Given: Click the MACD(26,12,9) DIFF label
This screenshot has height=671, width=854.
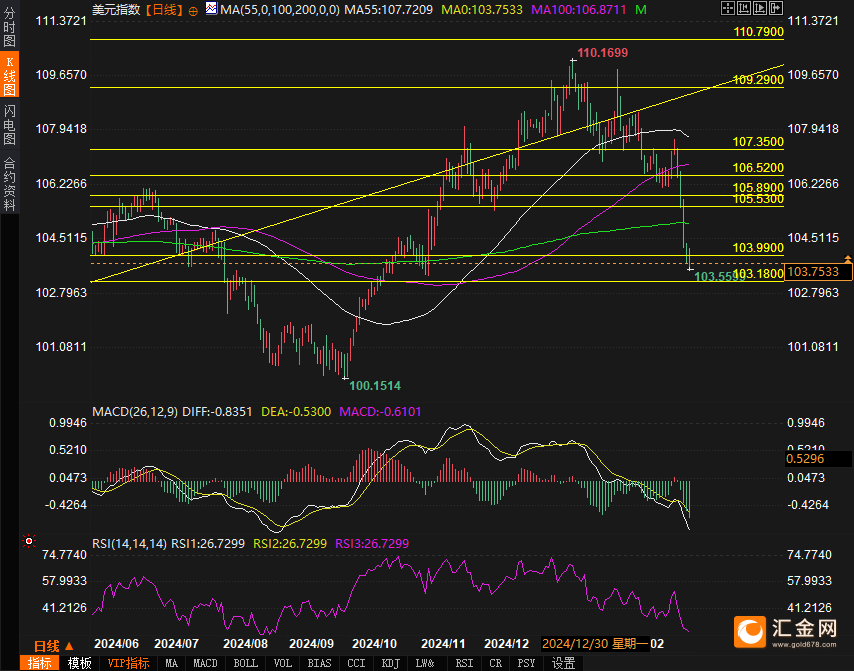Looking at the screenshot, I should point(172,412).
